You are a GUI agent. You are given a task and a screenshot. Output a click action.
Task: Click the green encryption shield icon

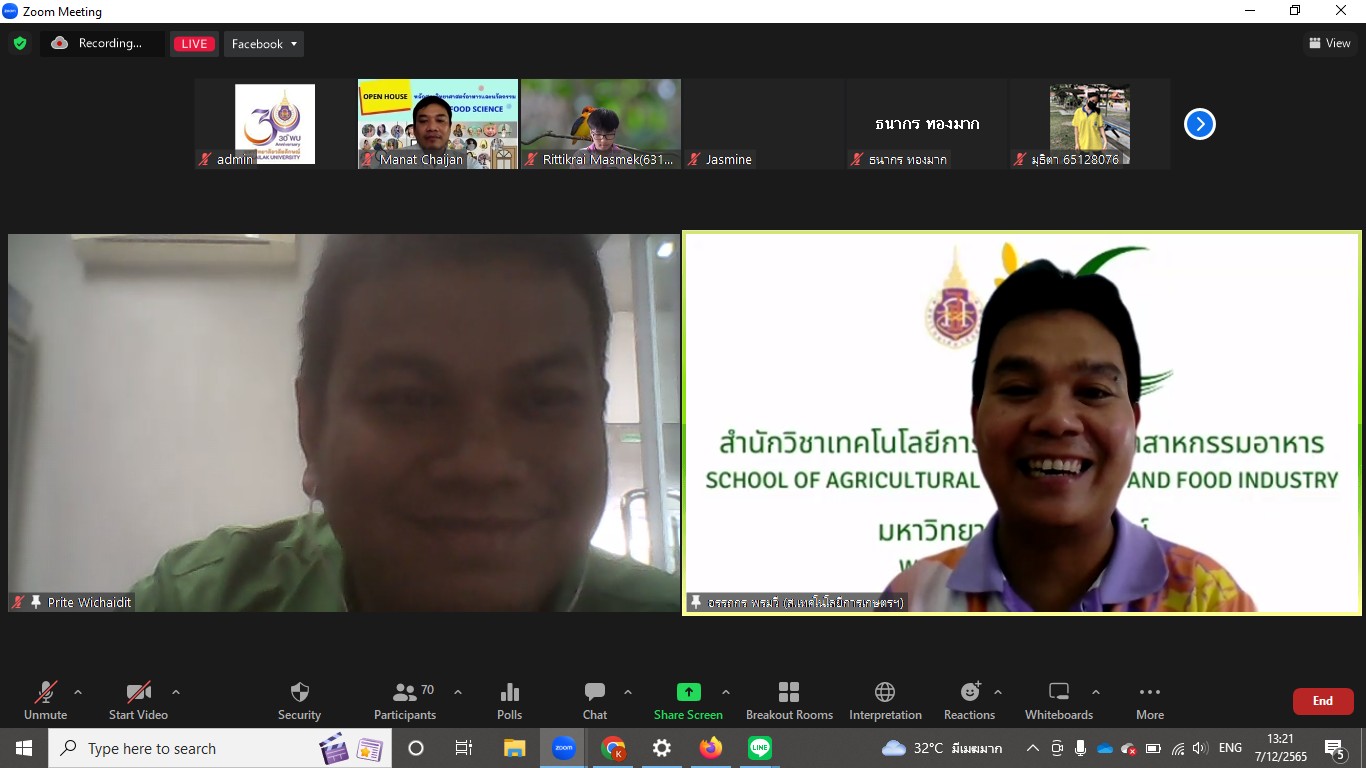click(19, 43)
